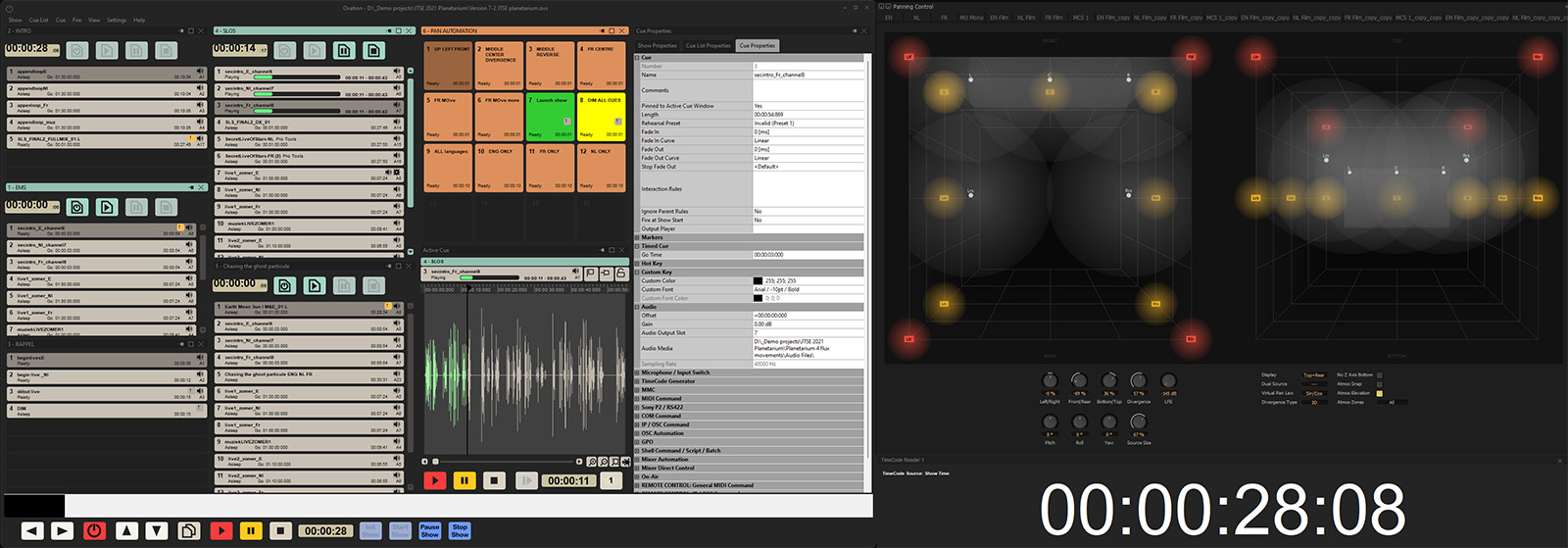The height and width of the screenshot is (548, 1568).
Task: Click red play button in bottom transport bar
Action: tap(221, 530)
